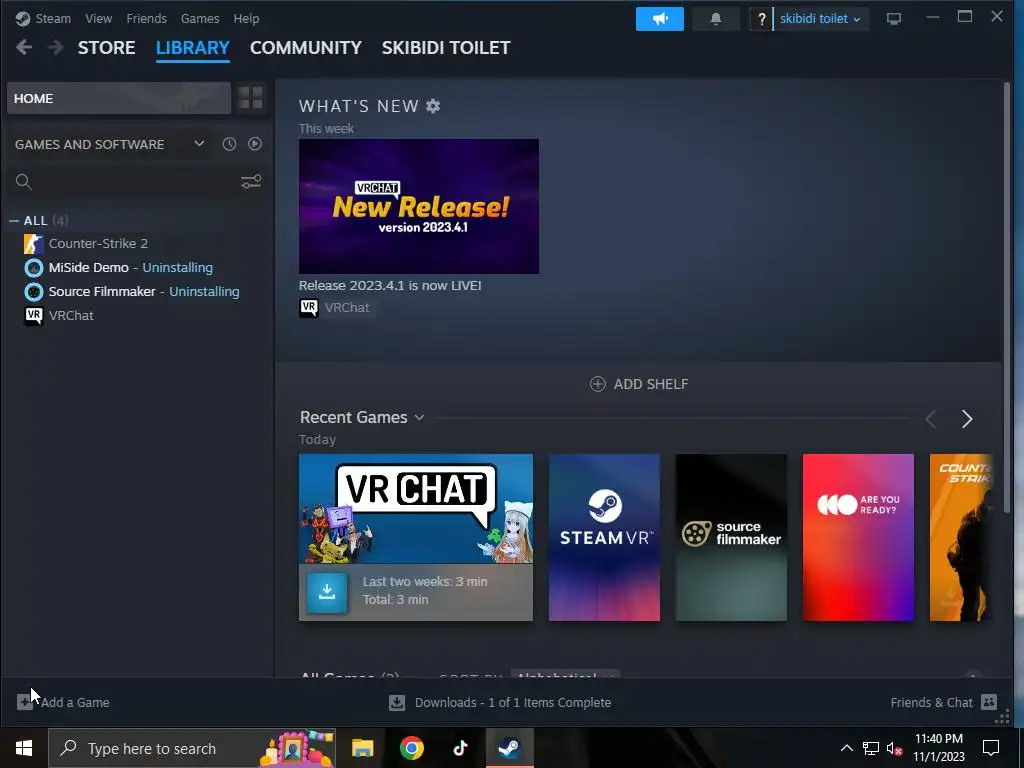Go forward with the right arrow
Viewport: 1024px width, 768px height.
pyautogui.click(x=56, y=48)
